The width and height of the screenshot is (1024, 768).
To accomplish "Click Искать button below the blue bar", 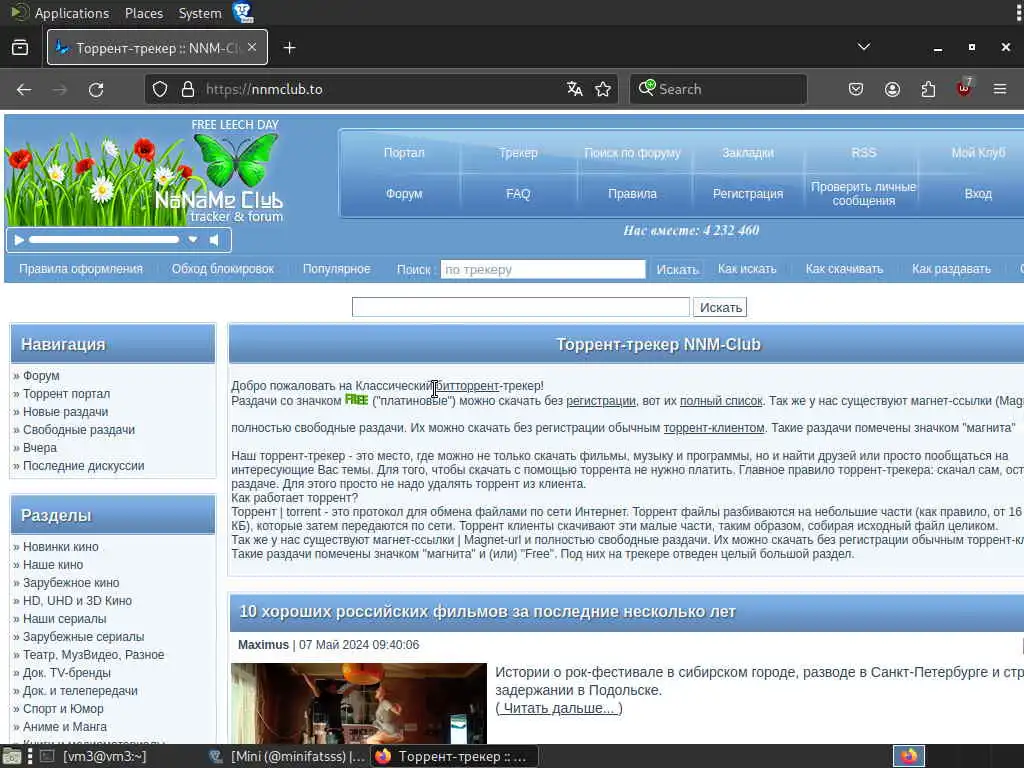I will 720,308.
